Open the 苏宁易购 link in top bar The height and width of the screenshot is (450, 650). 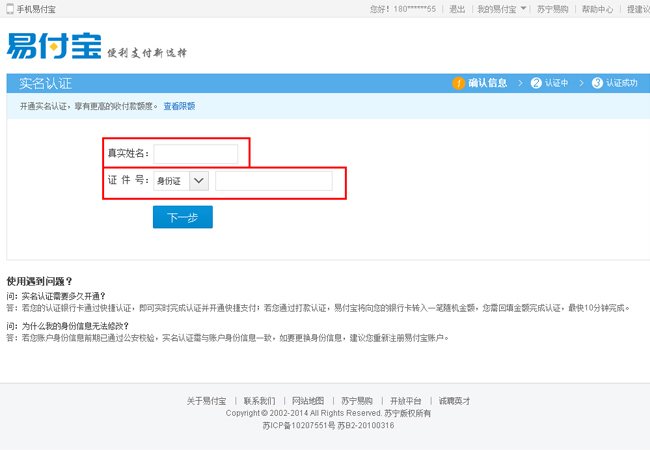(x=553, y=9)
